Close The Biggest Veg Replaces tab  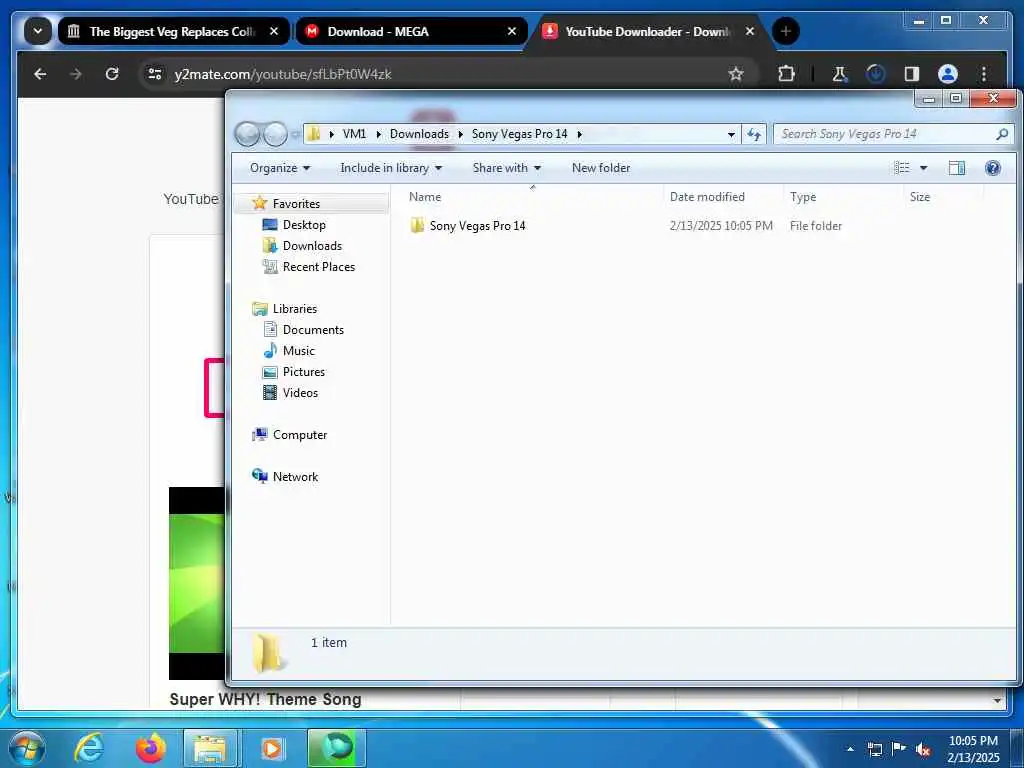coord(274,31)
